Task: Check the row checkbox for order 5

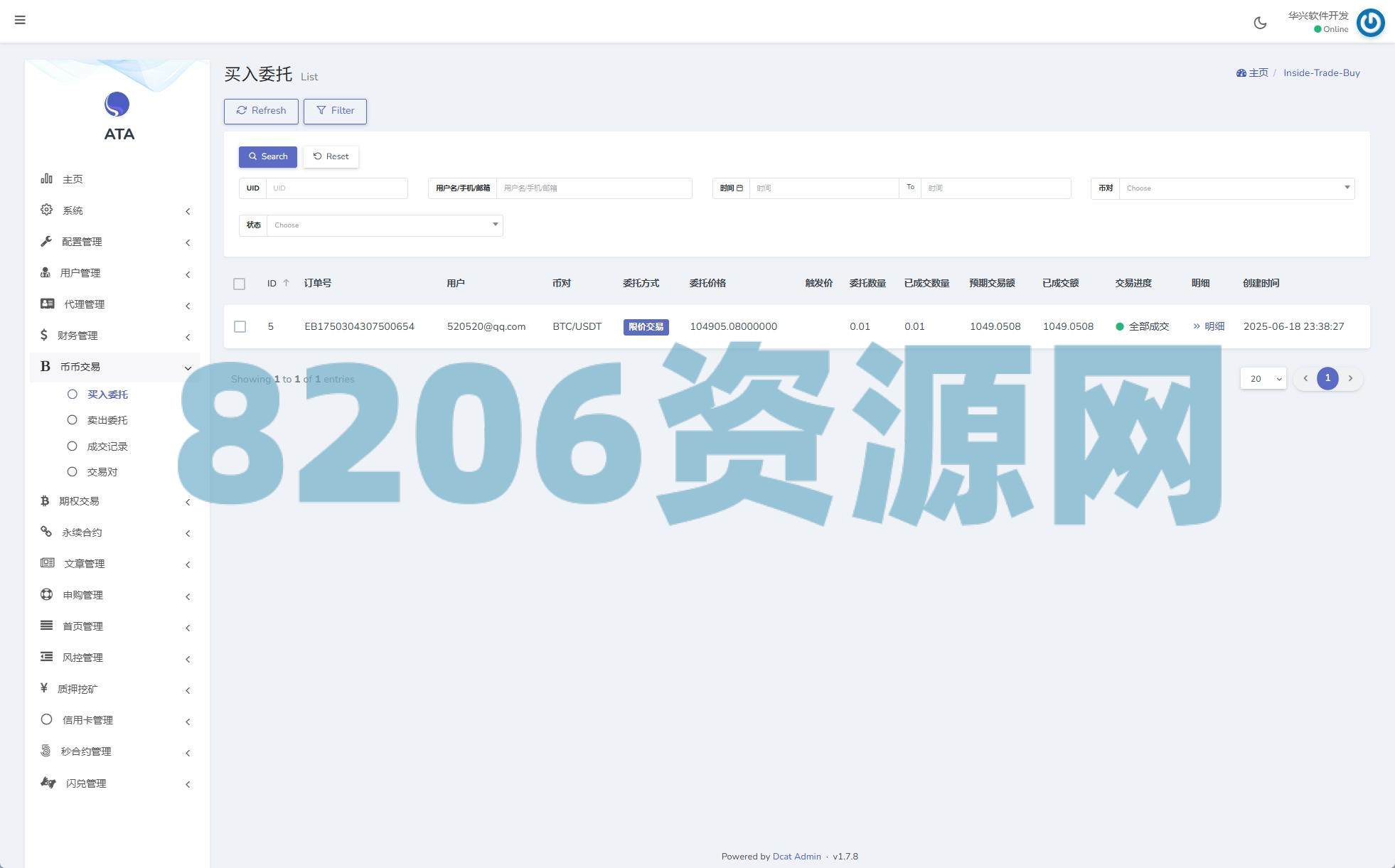Action: pyautogui.click(x=240, y=326)
